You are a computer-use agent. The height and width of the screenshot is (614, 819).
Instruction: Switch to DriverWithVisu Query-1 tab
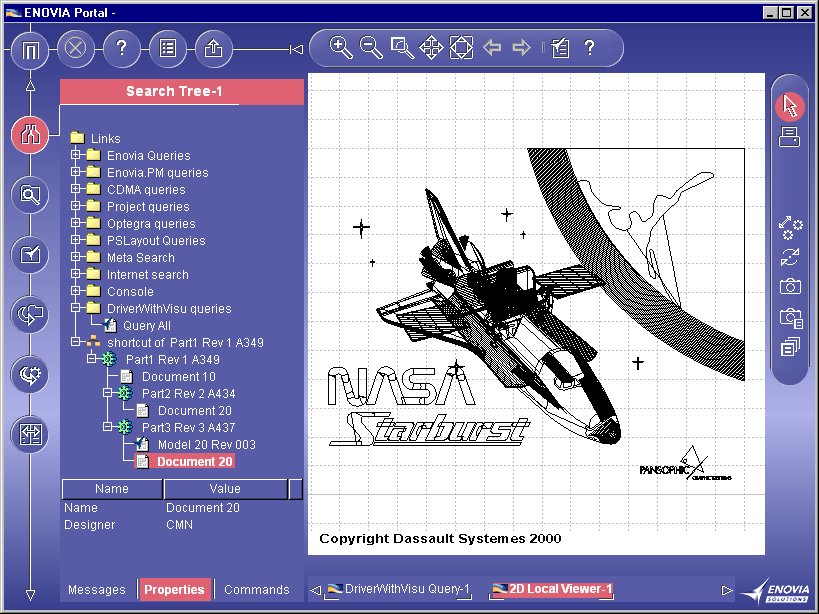coord(399,589)
